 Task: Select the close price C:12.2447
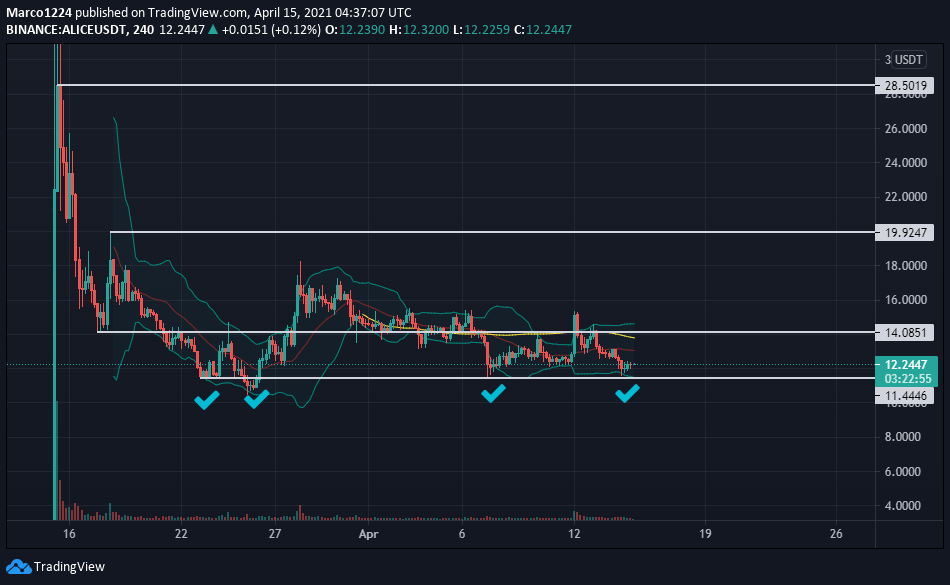point(543,29)
